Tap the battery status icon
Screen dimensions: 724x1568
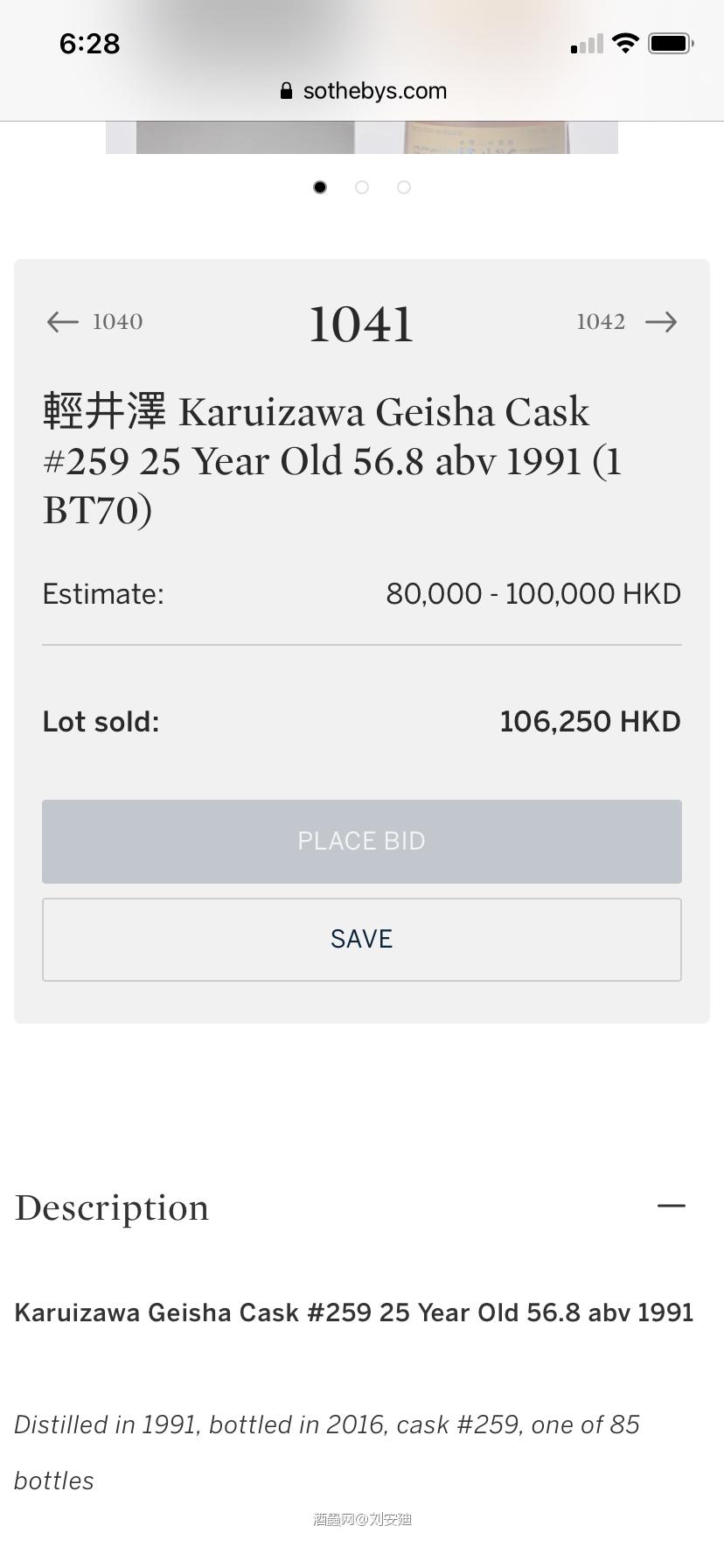click(671, 43)
